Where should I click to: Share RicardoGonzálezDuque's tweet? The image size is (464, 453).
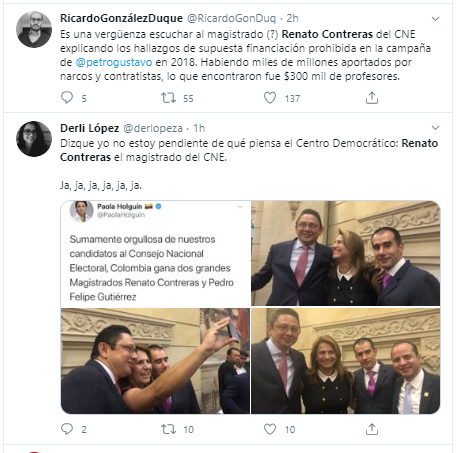pyautogui.click(x=372, y=98)
